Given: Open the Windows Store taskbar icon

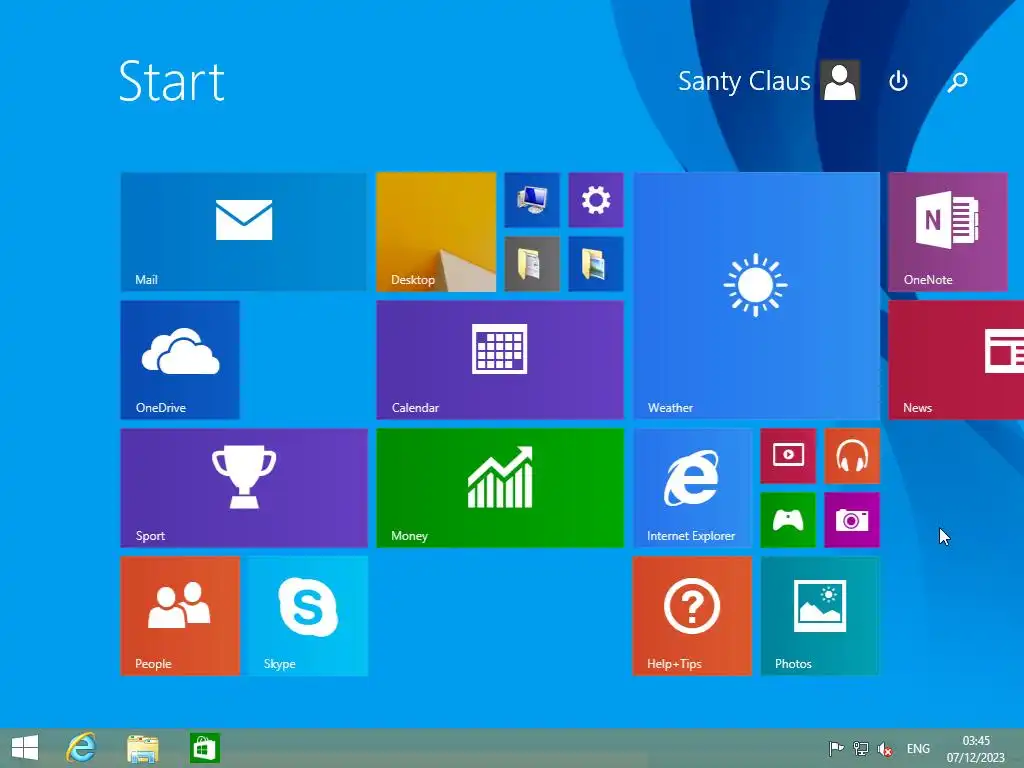Looking at the screenshot, I should coord(204,748).
